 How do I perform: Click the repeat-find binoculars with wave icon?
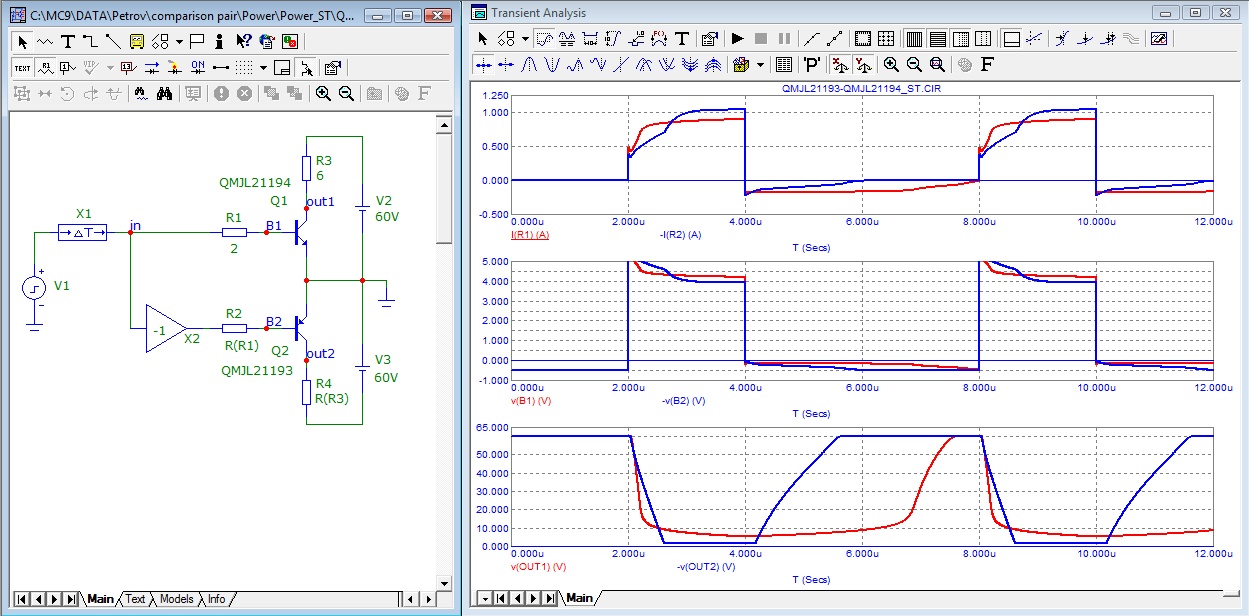pos(142,93)
